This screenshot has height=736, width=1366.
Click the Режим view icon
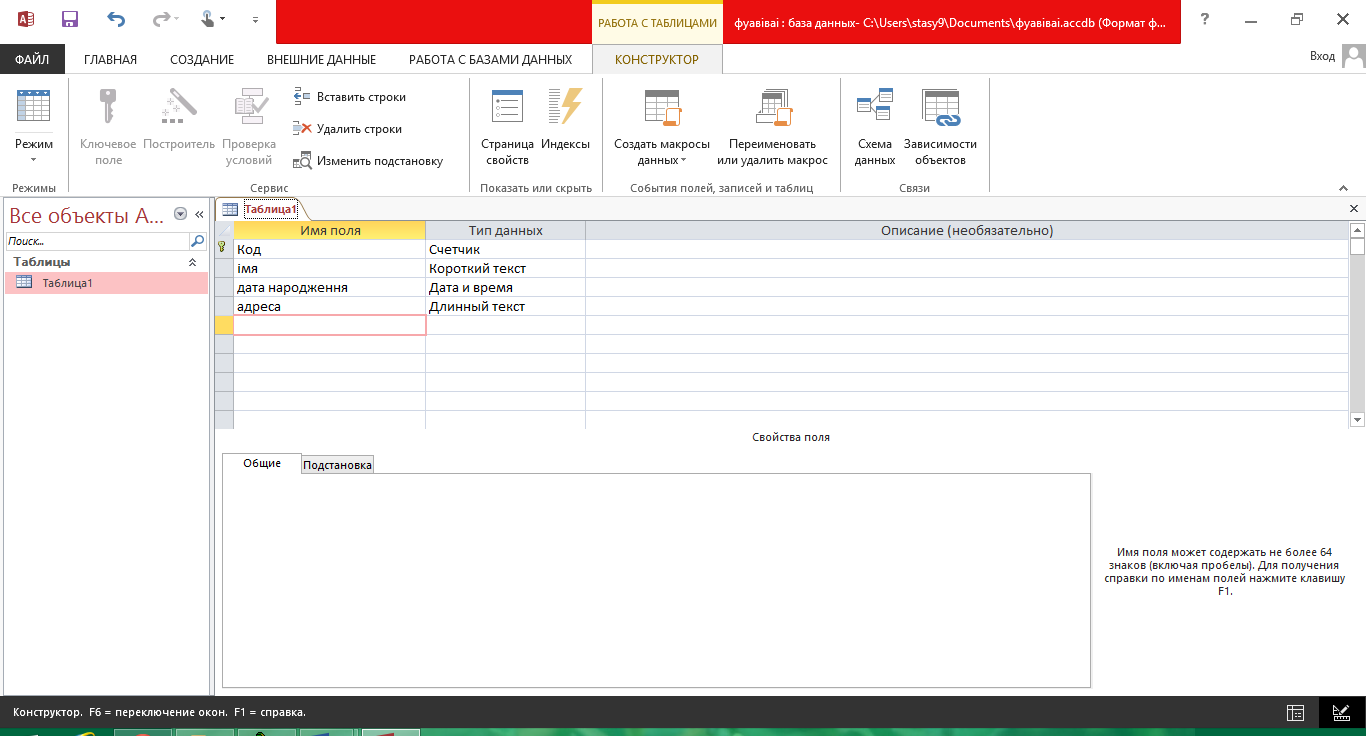[x=34, y=107]
